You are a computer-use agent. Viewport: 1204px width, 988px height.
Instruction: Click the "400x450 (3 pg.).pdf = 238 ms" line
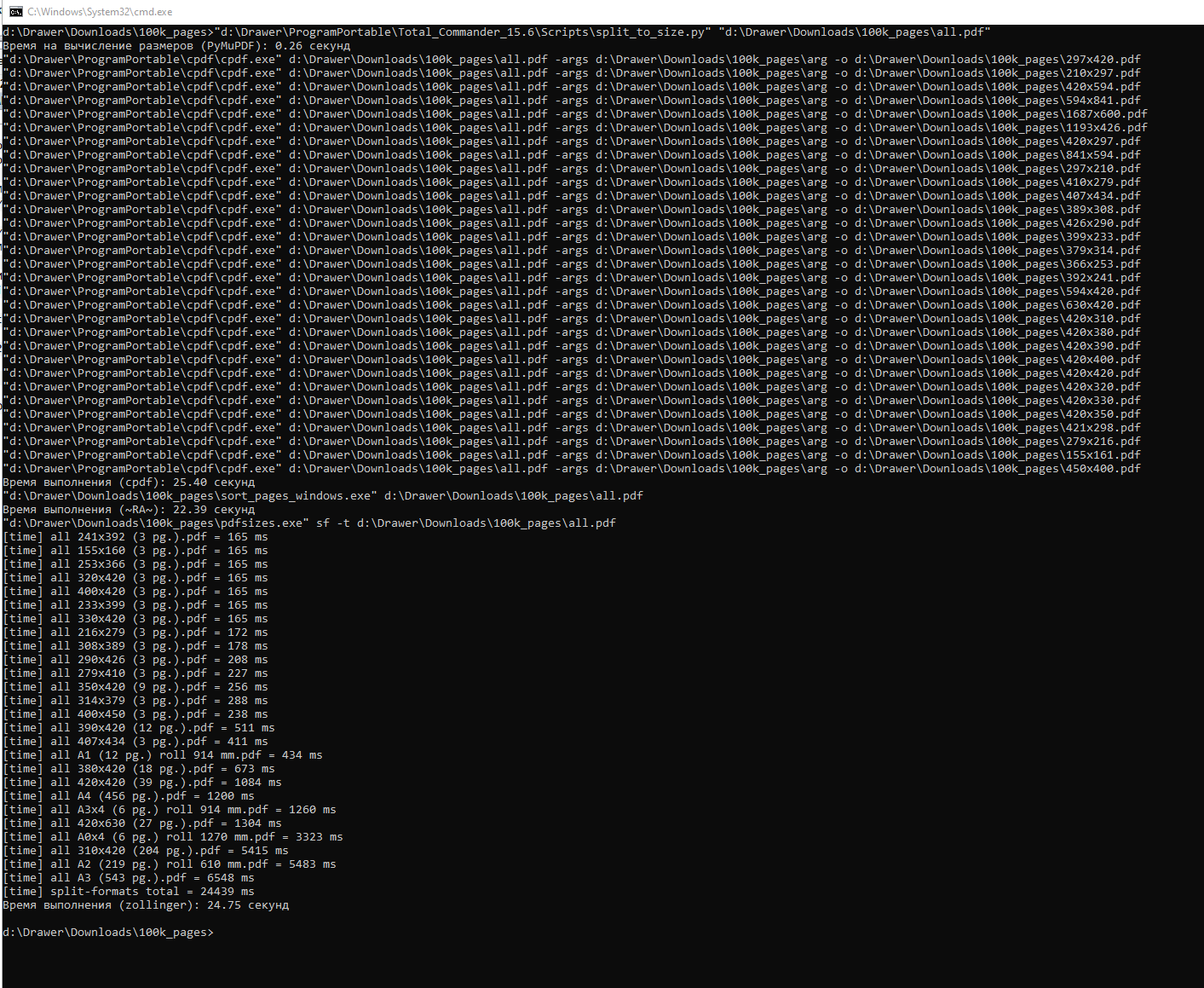(135, 714)
